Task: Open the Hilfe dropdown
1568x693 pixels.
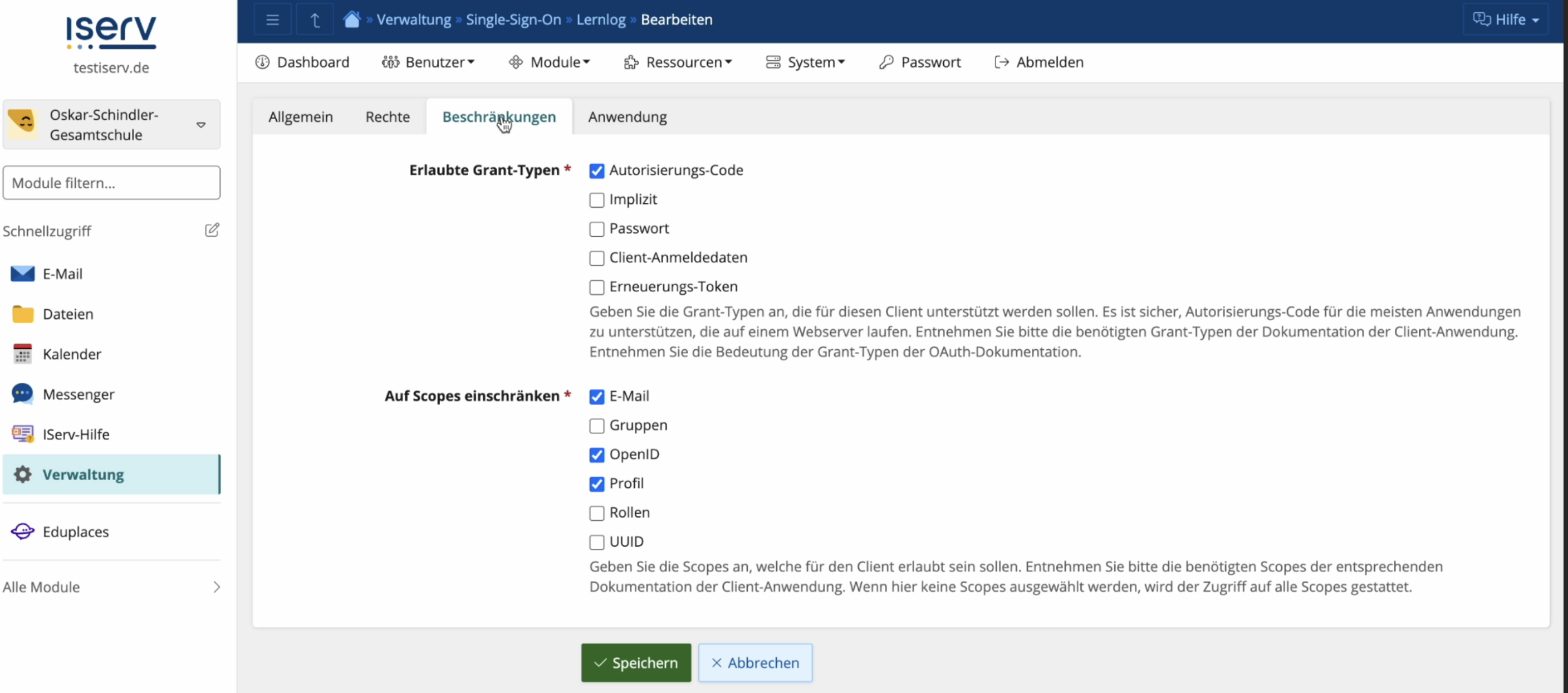Action: point(1505,19)
